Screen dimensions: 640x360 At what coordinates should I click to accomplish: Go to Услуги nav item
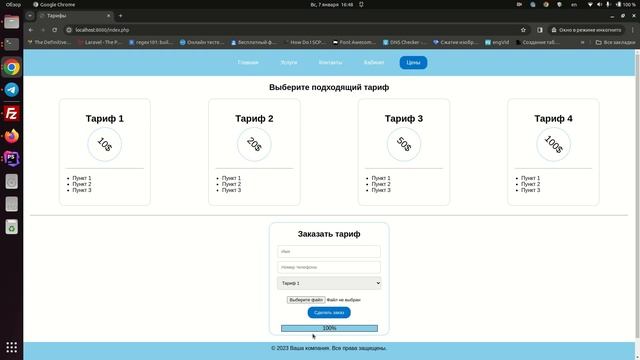pos(289,62)
